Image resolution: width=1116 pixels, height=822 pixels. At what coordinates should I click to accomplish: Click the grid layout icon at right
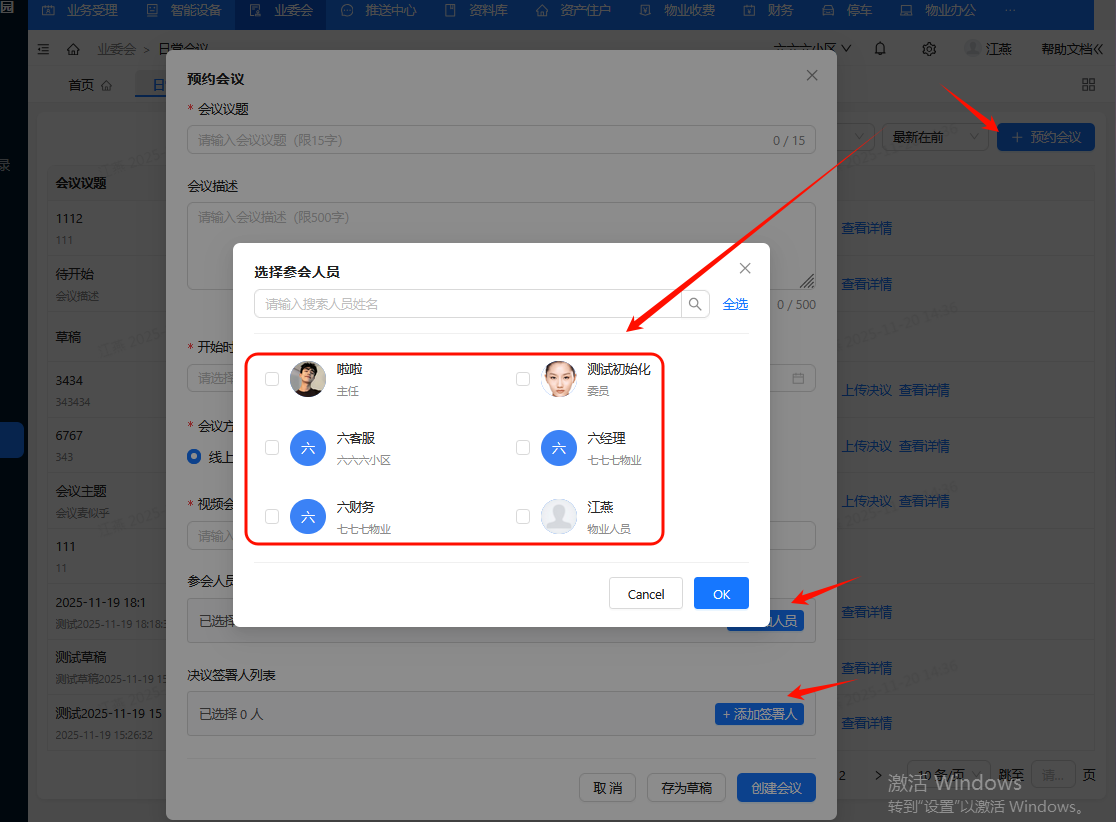click(x=1088, y=85)
